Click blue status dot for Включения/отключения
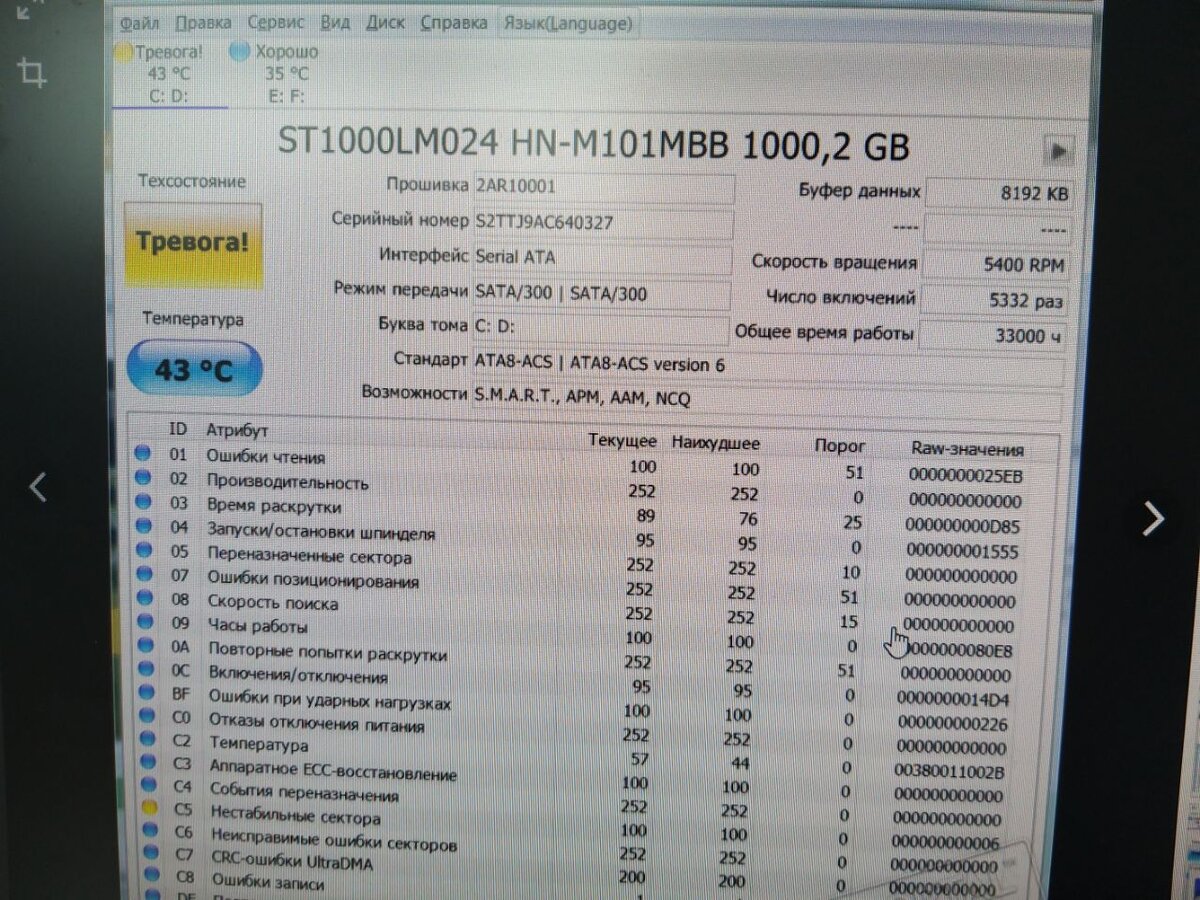Viewport: 1200px width, 900px height. point(147,668)
